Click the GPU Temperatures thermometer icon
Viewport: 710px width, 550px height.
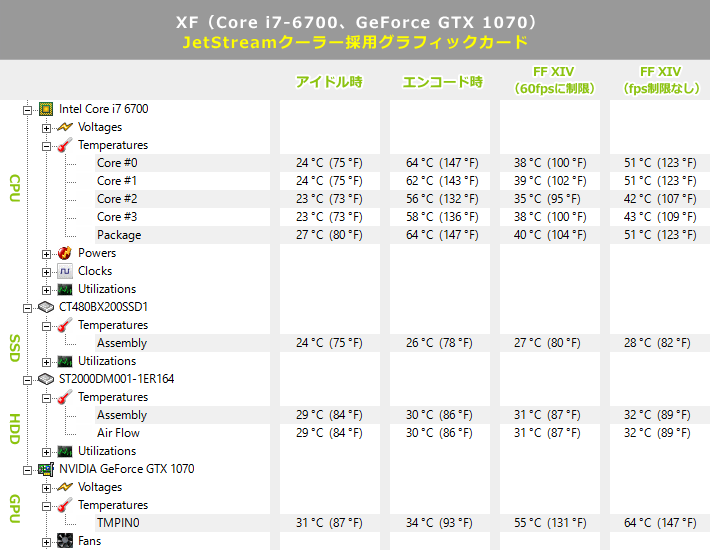pos(65,505)
